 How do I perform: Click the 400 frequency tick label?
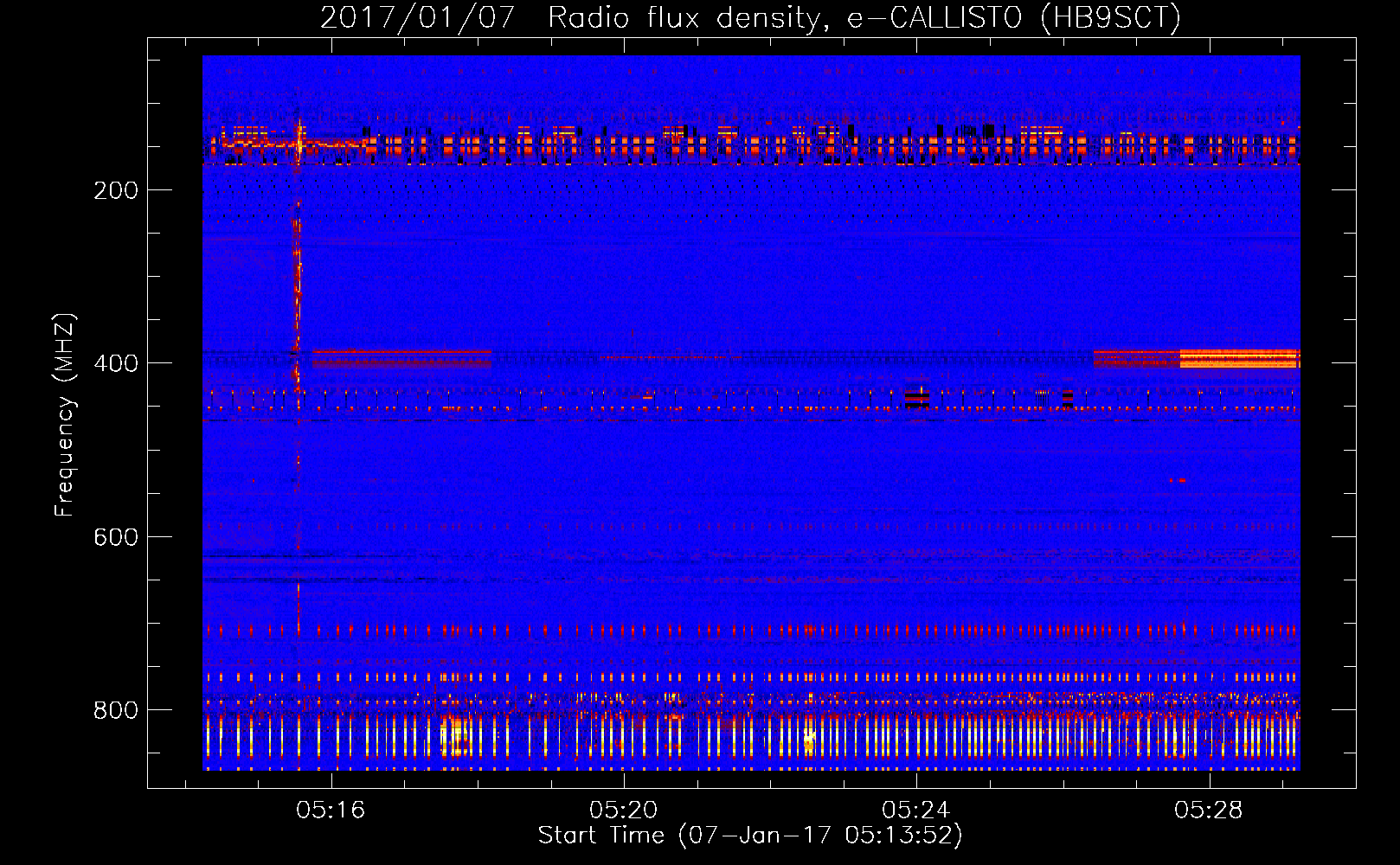coord(116,363)
